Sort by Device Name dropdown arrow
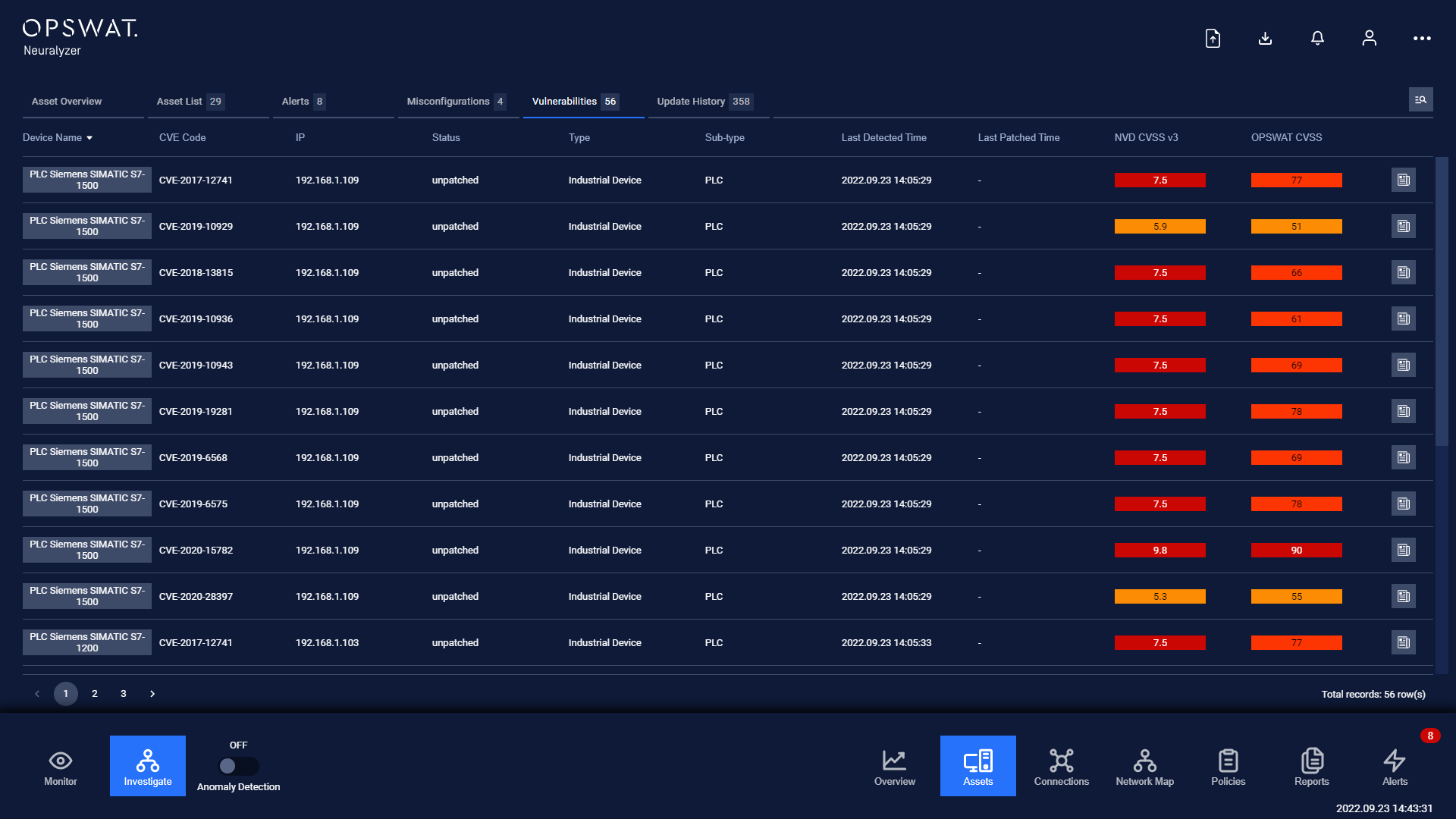Viewport: 1456px width, 819px height. 89,138
